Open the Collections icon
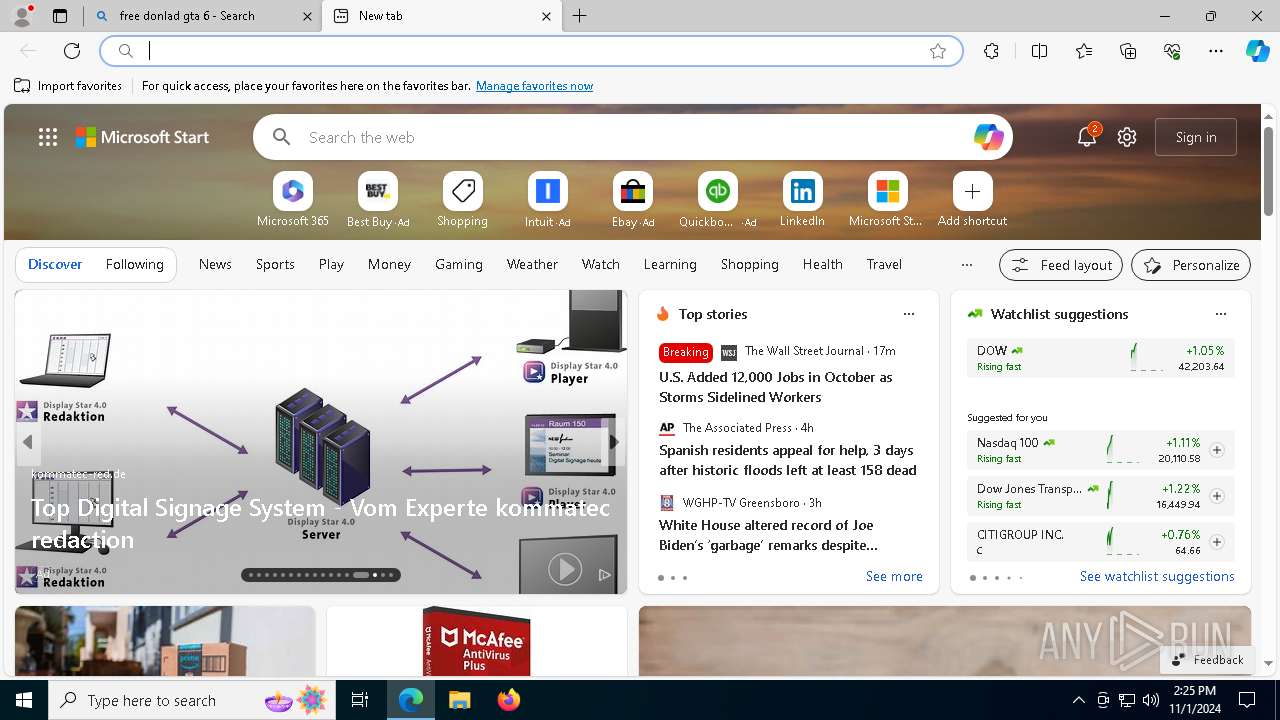This screenshot has width=1280, height=720. pyautogui.click(x=1128, y=51)
